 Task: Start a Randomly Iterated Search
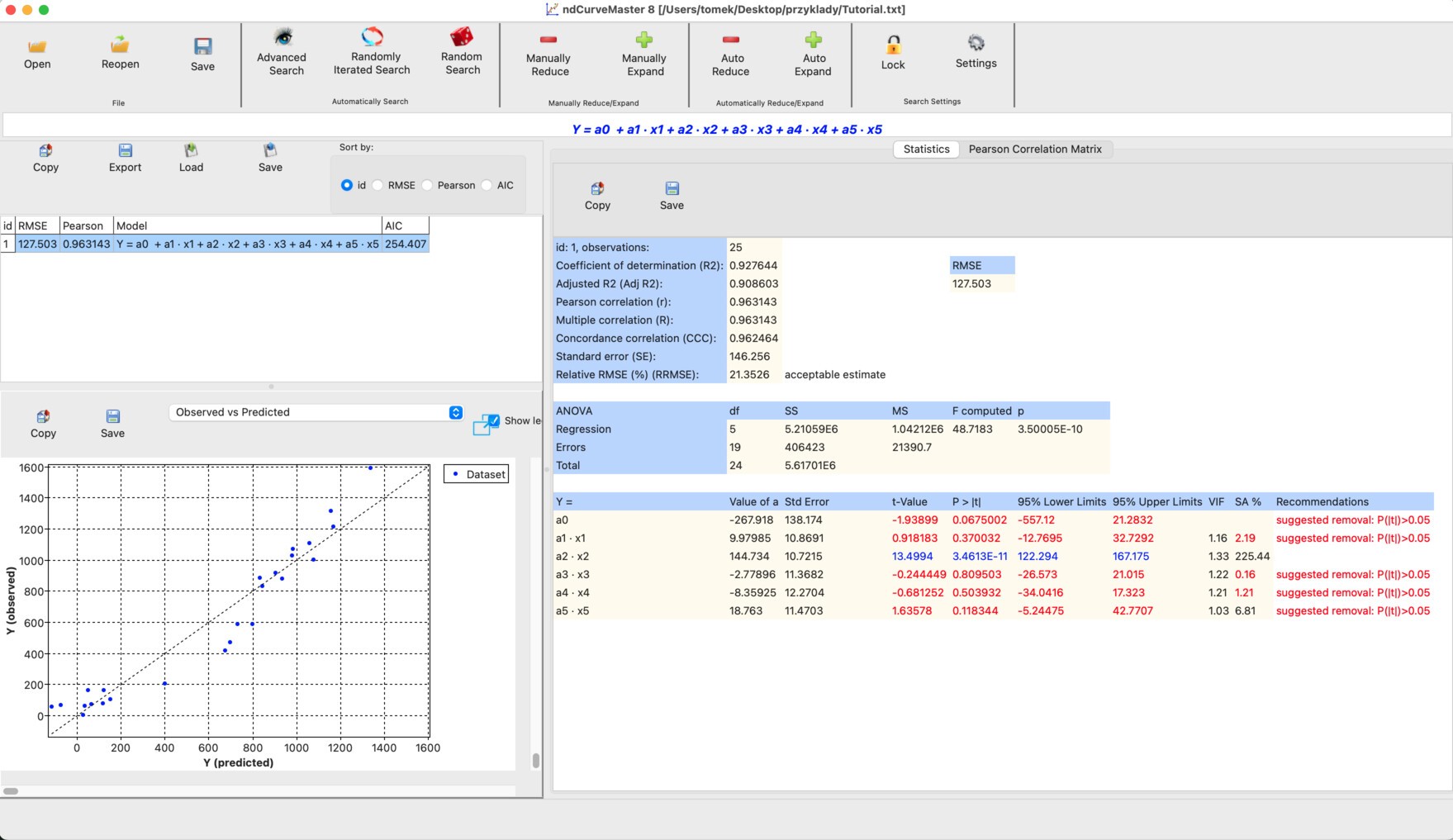(370, 55)
